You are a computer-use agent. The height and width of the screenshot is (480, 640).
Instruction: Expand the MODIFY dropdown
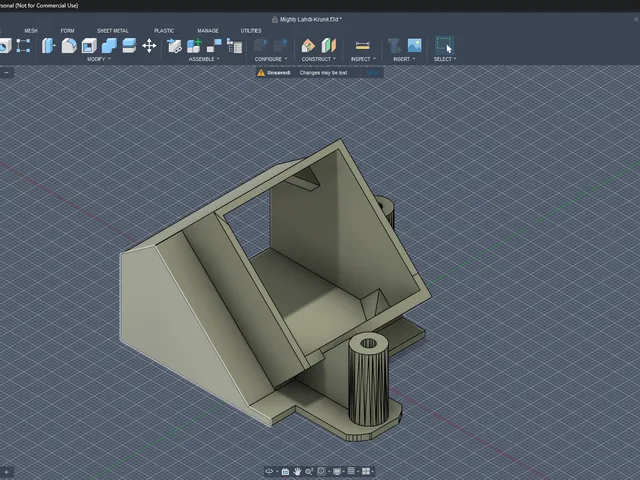pyautogui.click(x=98, y=59)
